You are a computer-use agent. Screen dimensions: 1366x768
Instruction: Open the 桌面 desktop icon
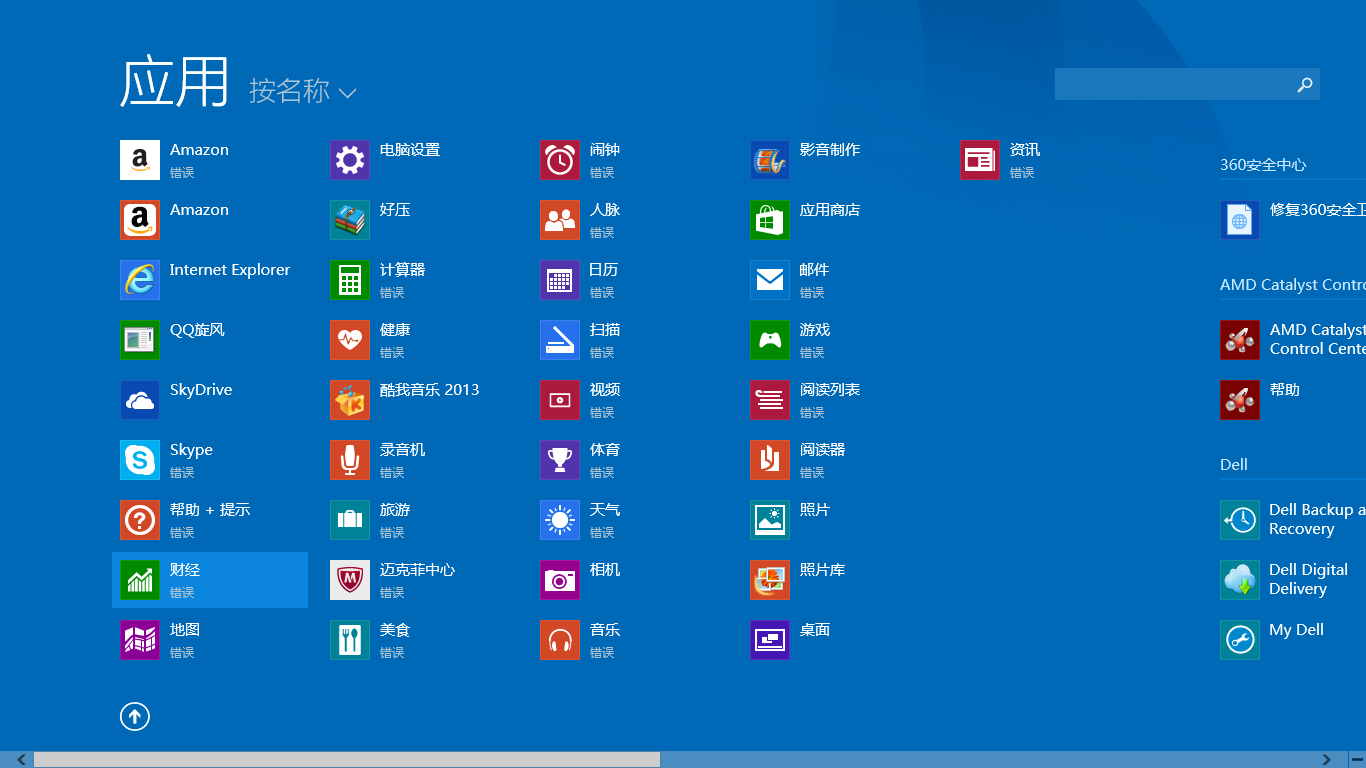pyautogui.click(x=770, y=640)
